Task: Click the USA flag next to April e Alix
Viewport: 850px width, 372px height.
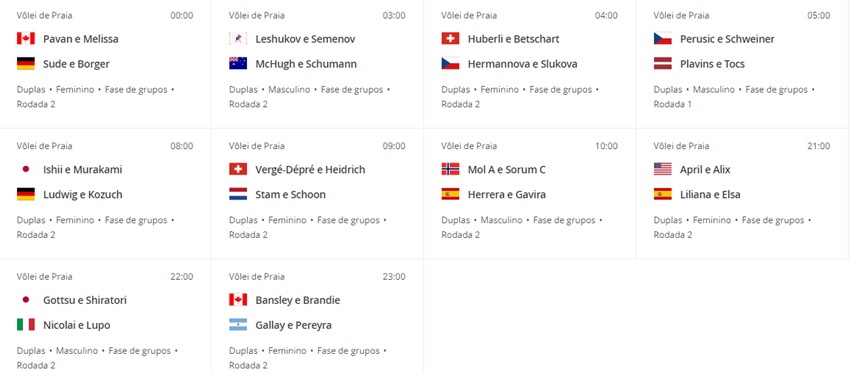Action: [663, 169]
